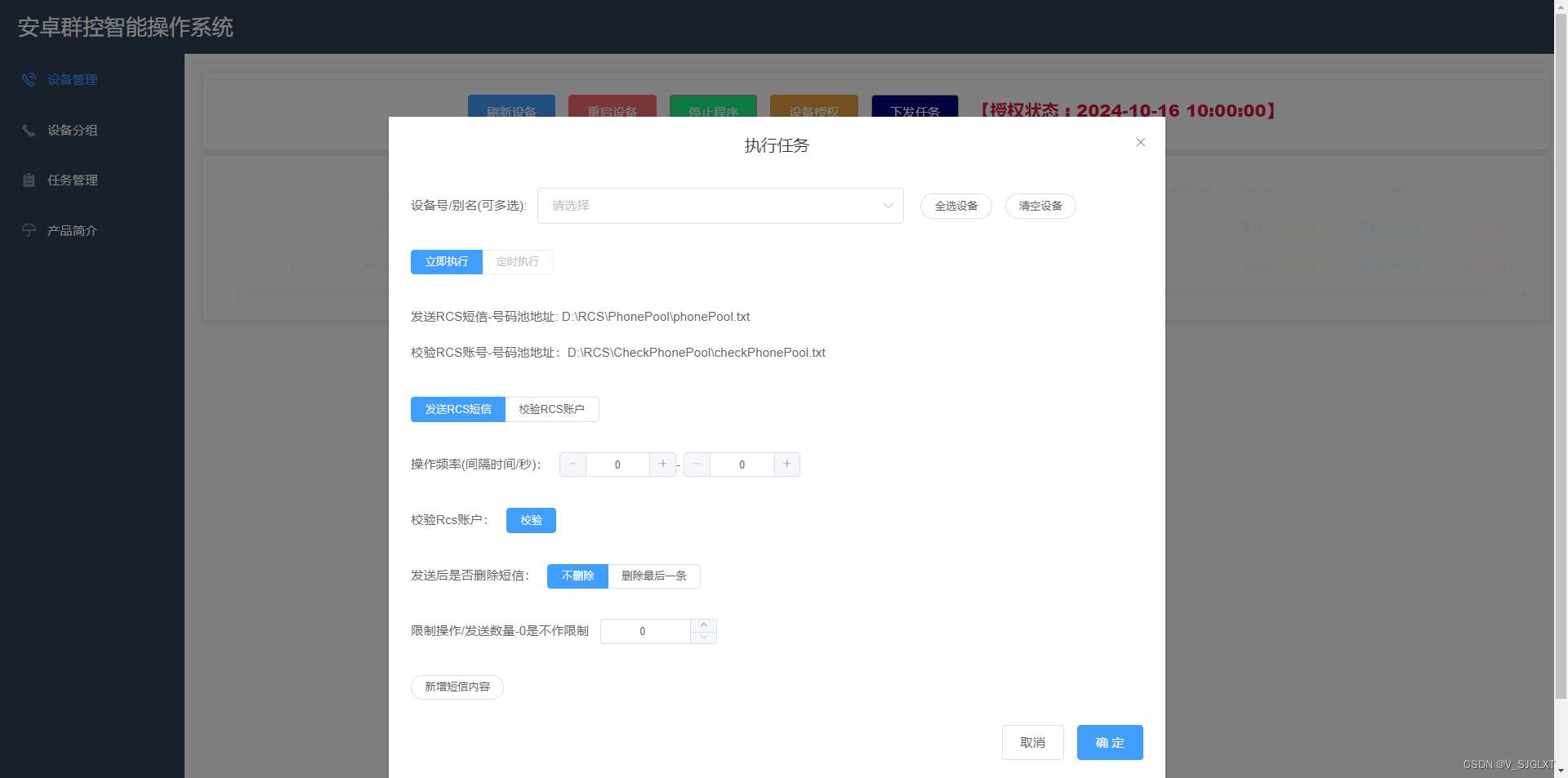
Task: Click the 产品简介 umbrella icon
Action: [29, 230]
